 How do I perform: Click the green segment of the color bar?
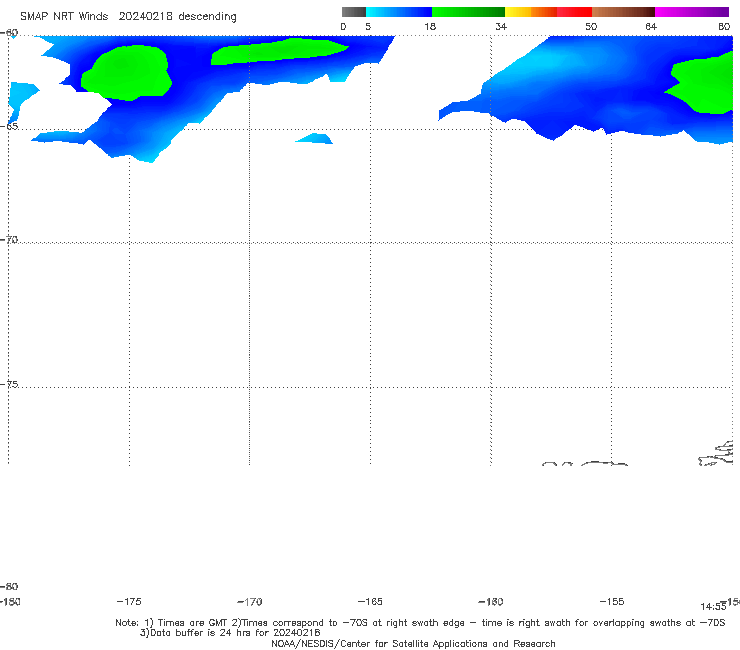[468, 12]
